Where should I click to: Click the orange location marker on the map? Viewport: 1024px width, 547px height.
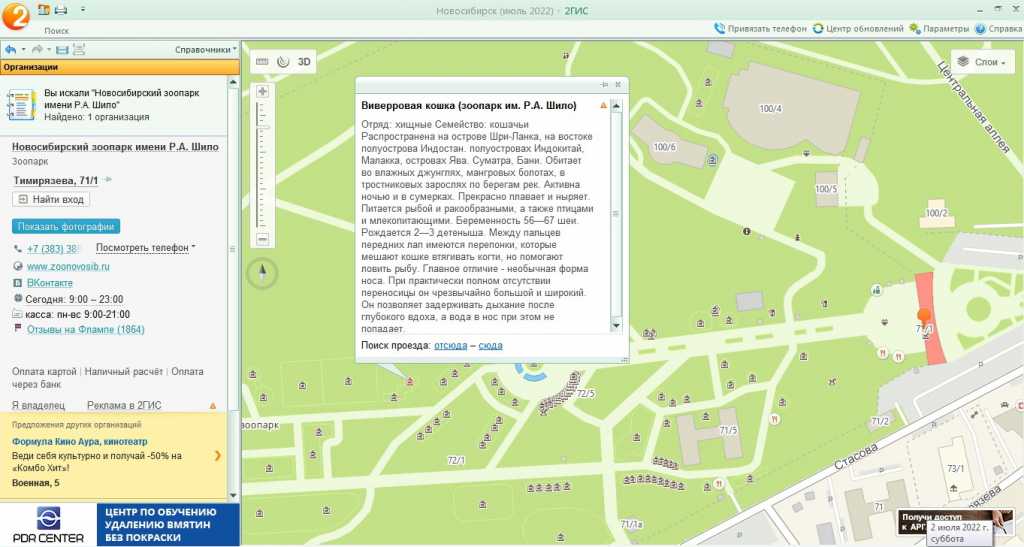tap(923, 316)
